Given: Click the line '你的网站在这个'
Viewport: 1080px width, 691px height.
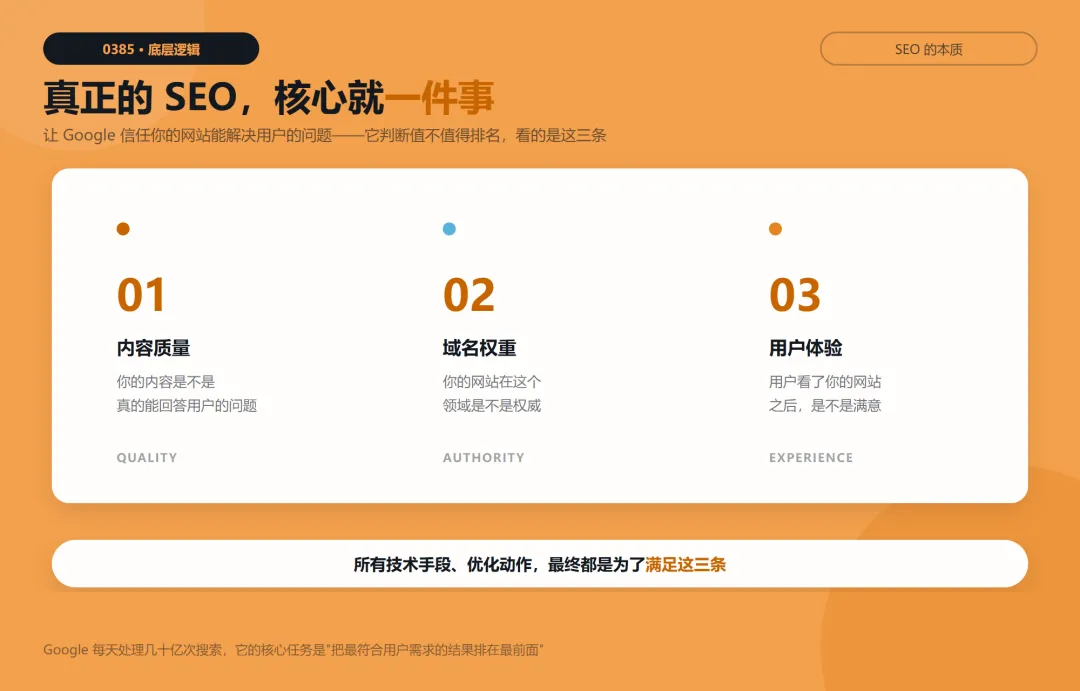Looking at the screenshot, I should [x=492, y=382].
